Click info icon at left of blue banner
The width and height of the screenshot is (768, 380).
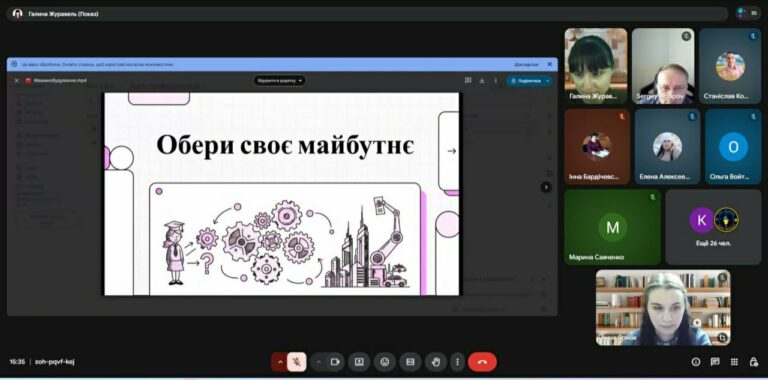click(14, 64)
